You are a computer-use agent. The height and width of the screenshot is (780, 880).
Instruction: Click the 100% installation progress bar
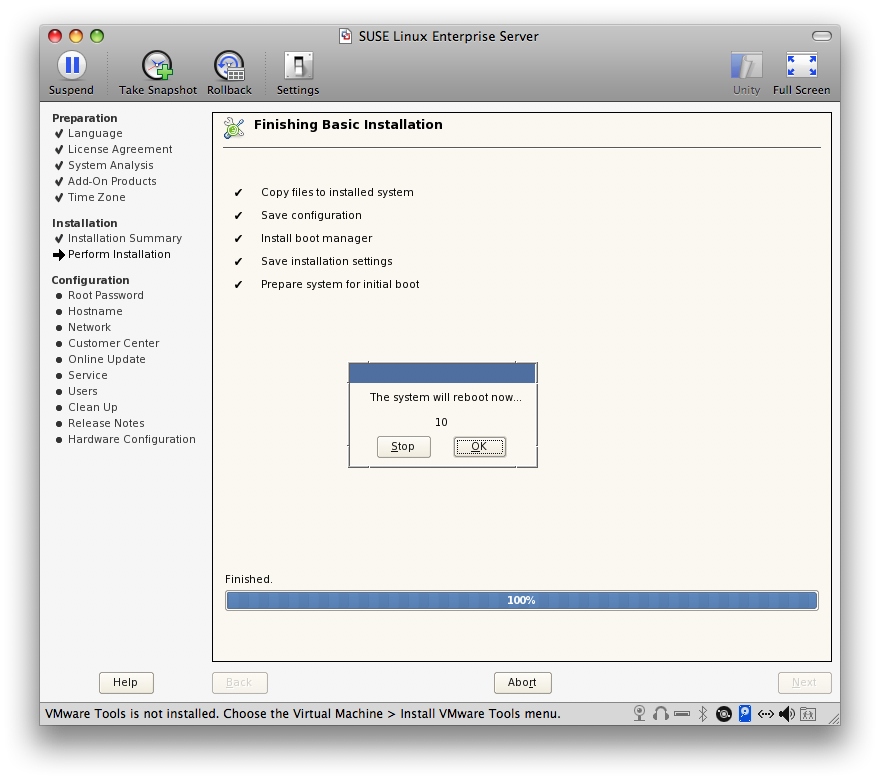(521, 600)
